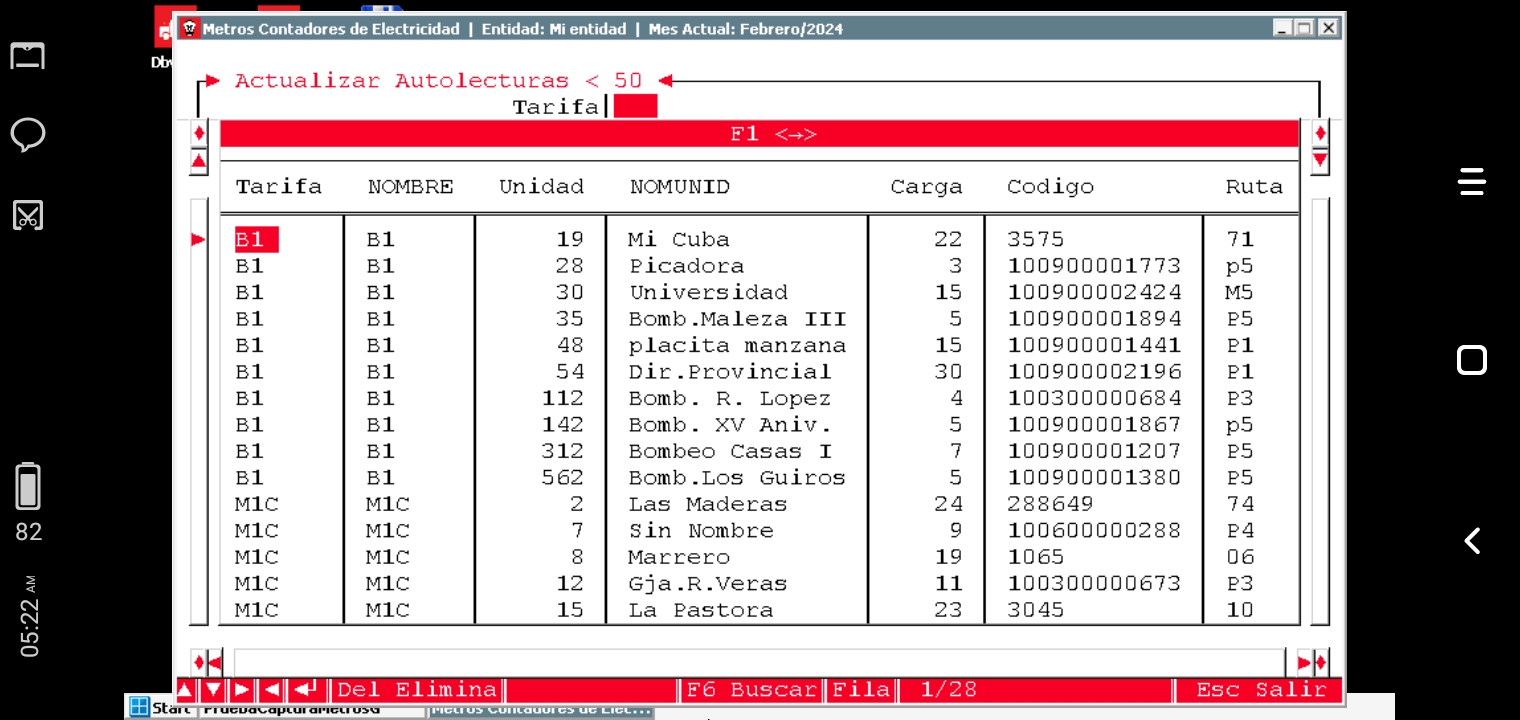Click Esc Salir to exit
The image size is (1520, 720).
click(x=1260, y=690)
